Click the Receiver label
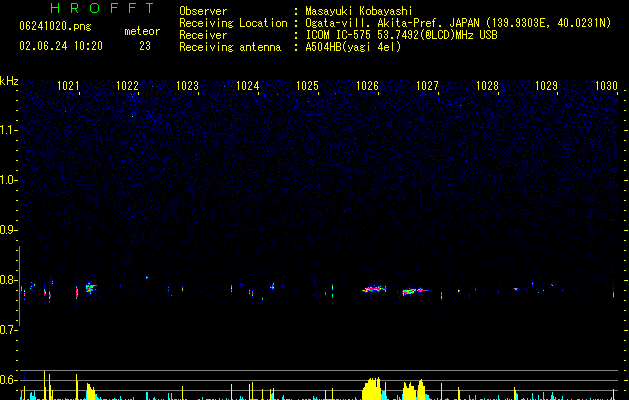 [x=203, y=35]
